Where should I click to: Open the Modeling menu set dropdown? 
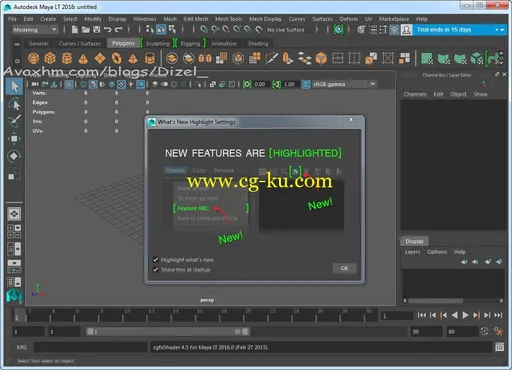[x=35, y=30]
